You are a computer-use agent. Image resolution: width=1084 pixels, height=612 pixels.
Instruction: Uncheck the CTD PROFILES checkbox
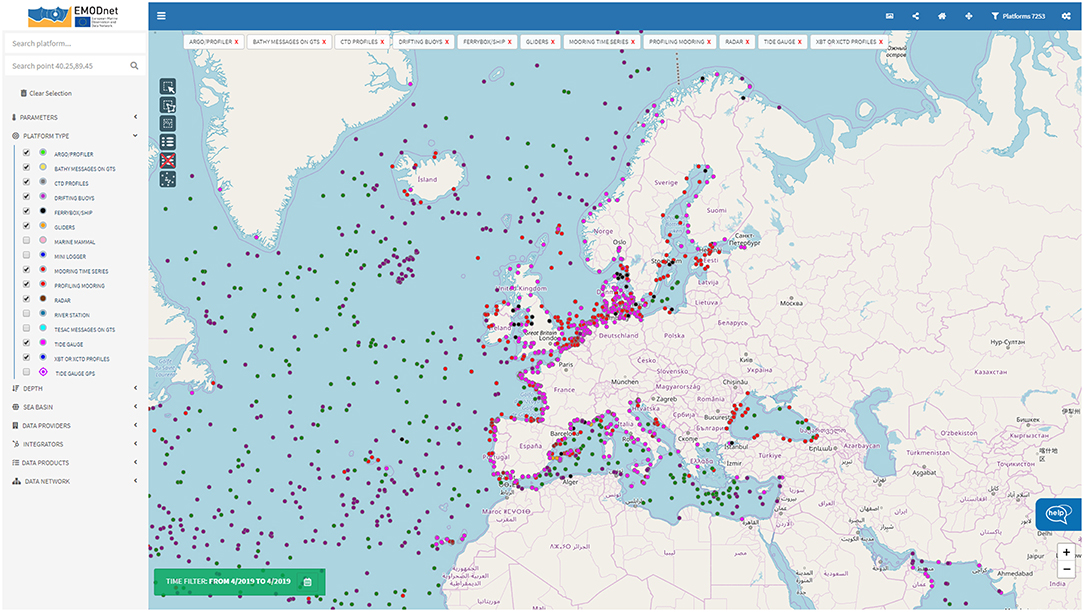pos(26,182)
